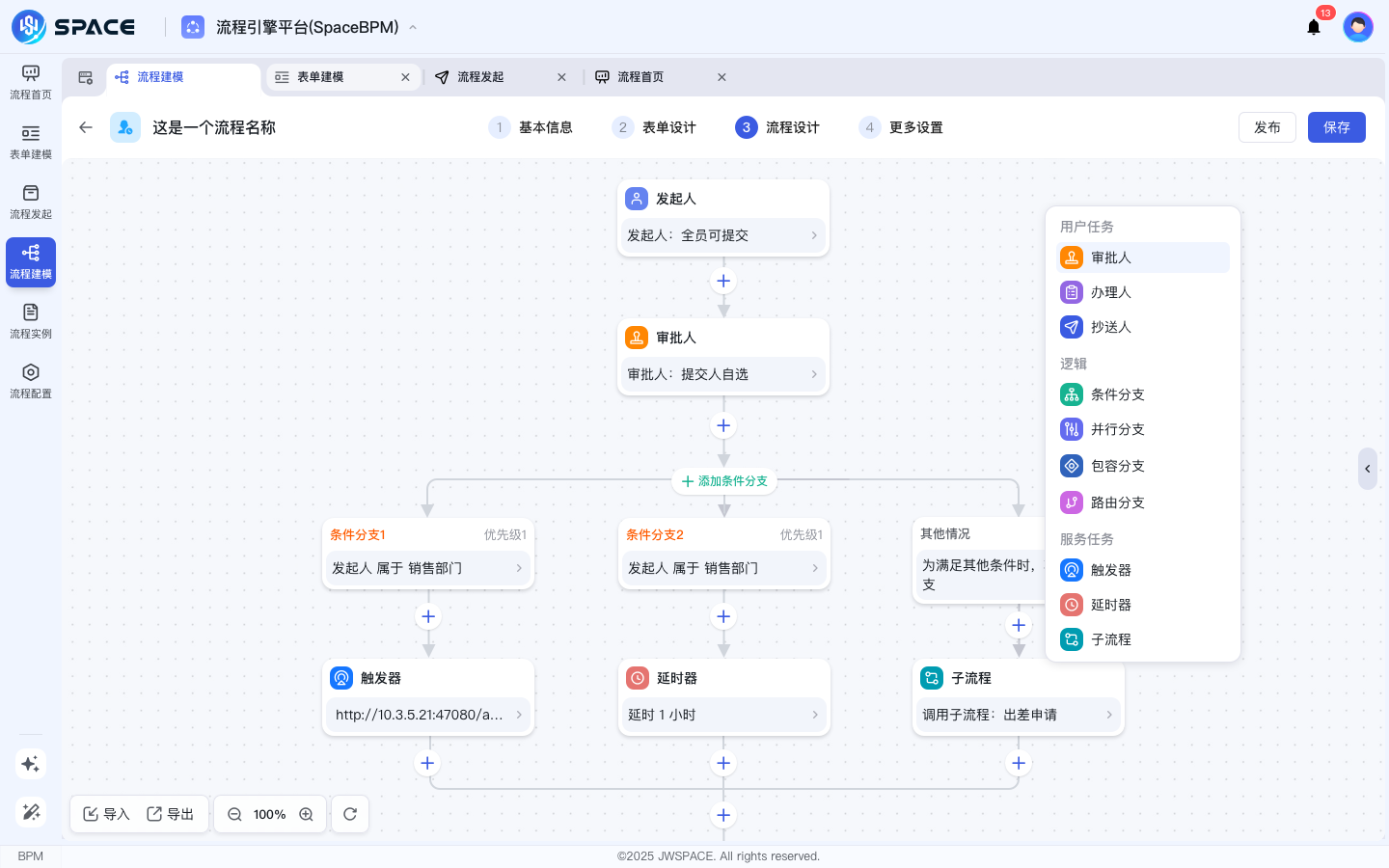1389x868 pixels.
Task: Click the 发布 button
Action: [1266, 127]
